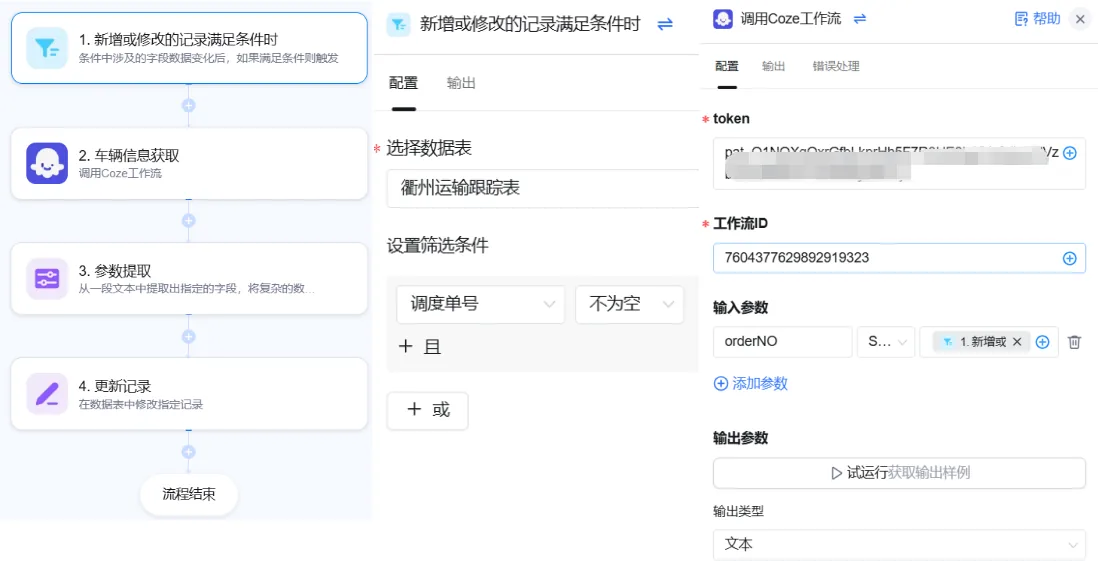Click the pencil icon of 更新记录 step
Screen dimensions: 1098x561
(x=47, y=394)
